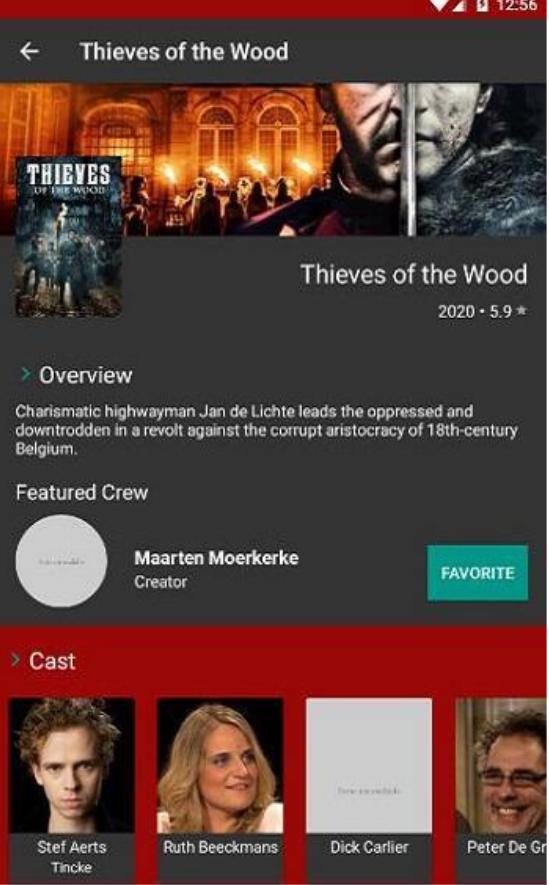Viewport: 549px width, 885px height.
Task: Expand the Overview section chevron
Action: [x=25, y=374]
